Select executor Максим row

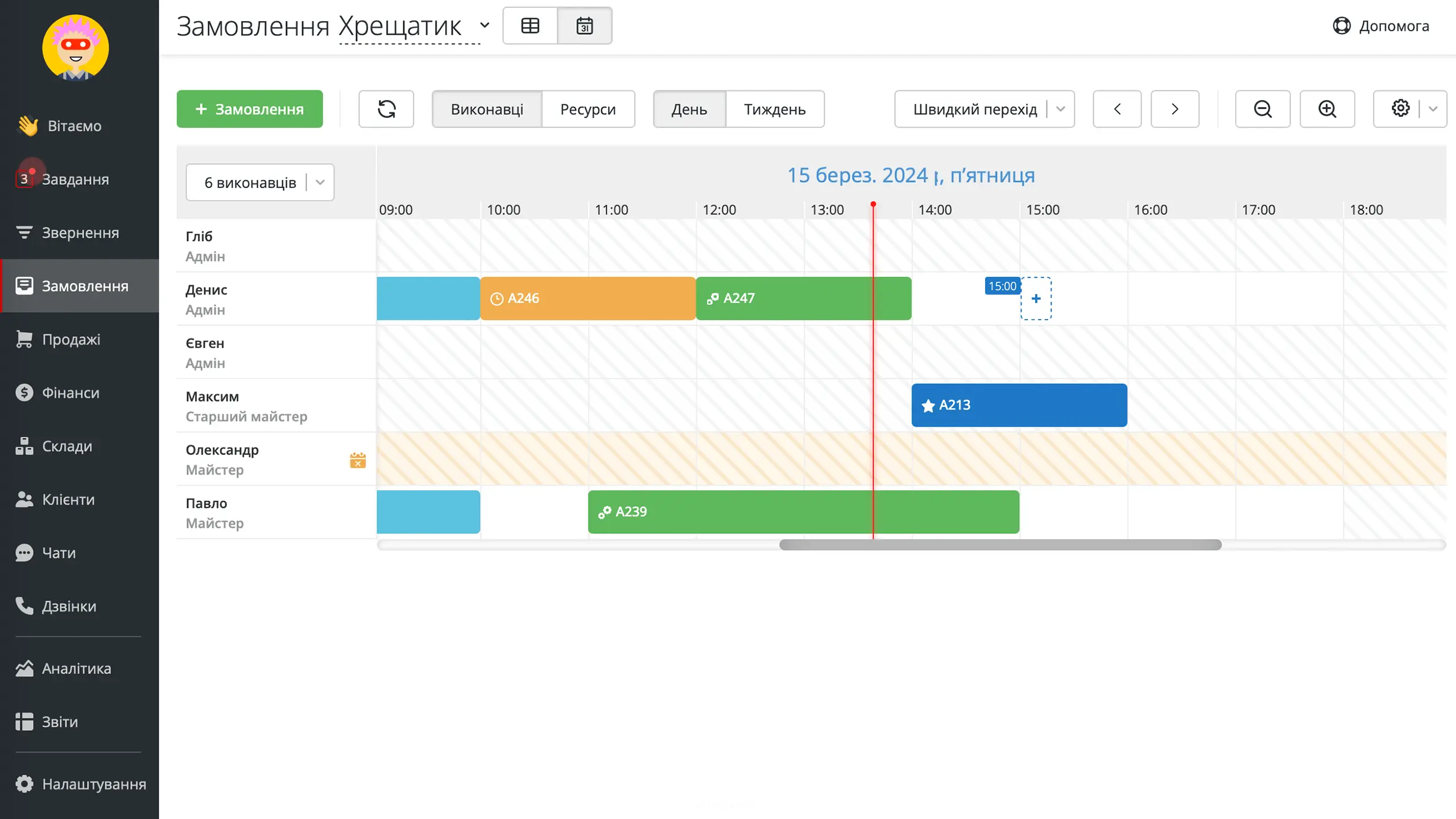tap(276, 406)
